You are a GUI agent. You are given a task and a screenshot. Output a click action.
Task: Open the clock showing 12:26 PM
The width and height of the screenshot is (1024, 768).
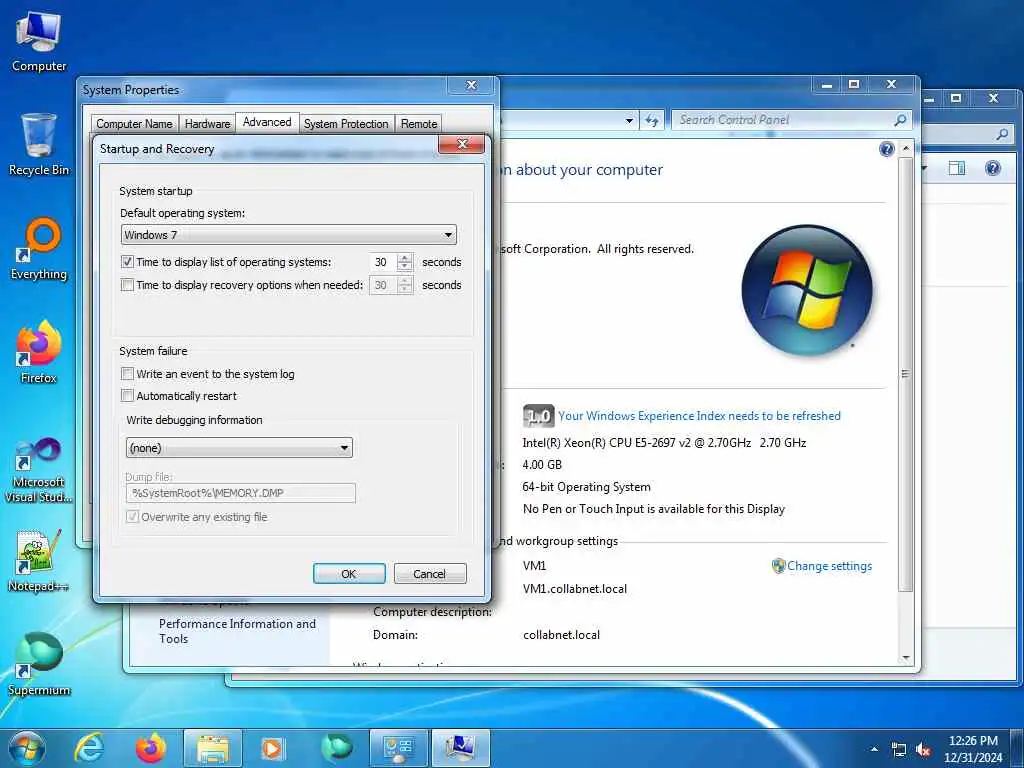972,748
